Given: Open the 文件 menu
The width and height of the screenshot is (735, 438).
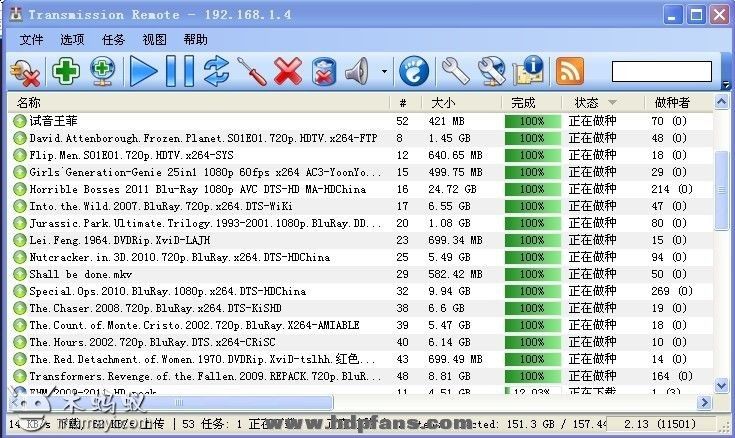Looking at the screenshot, I should [x=31, y=40].
